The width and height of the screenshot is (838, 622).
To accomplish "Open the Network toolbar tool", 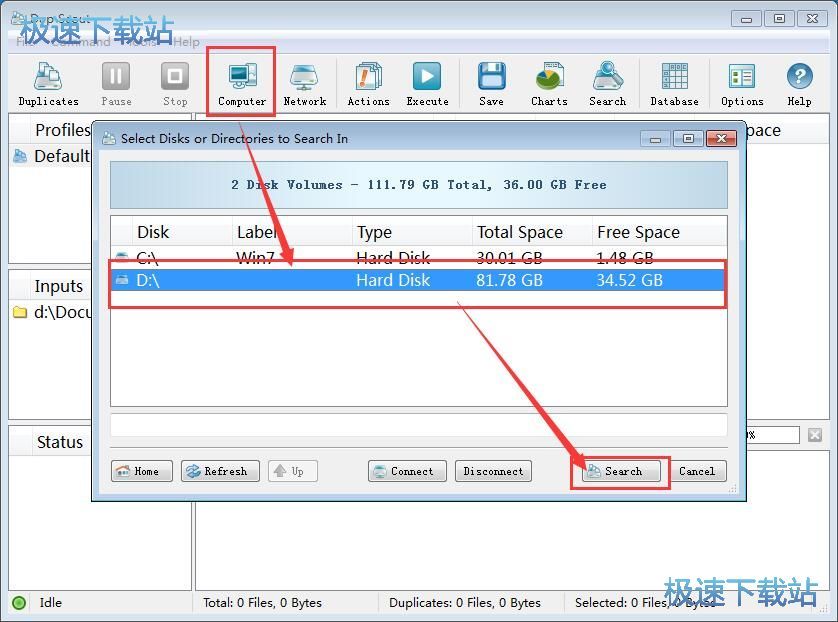I will [305, 84].
